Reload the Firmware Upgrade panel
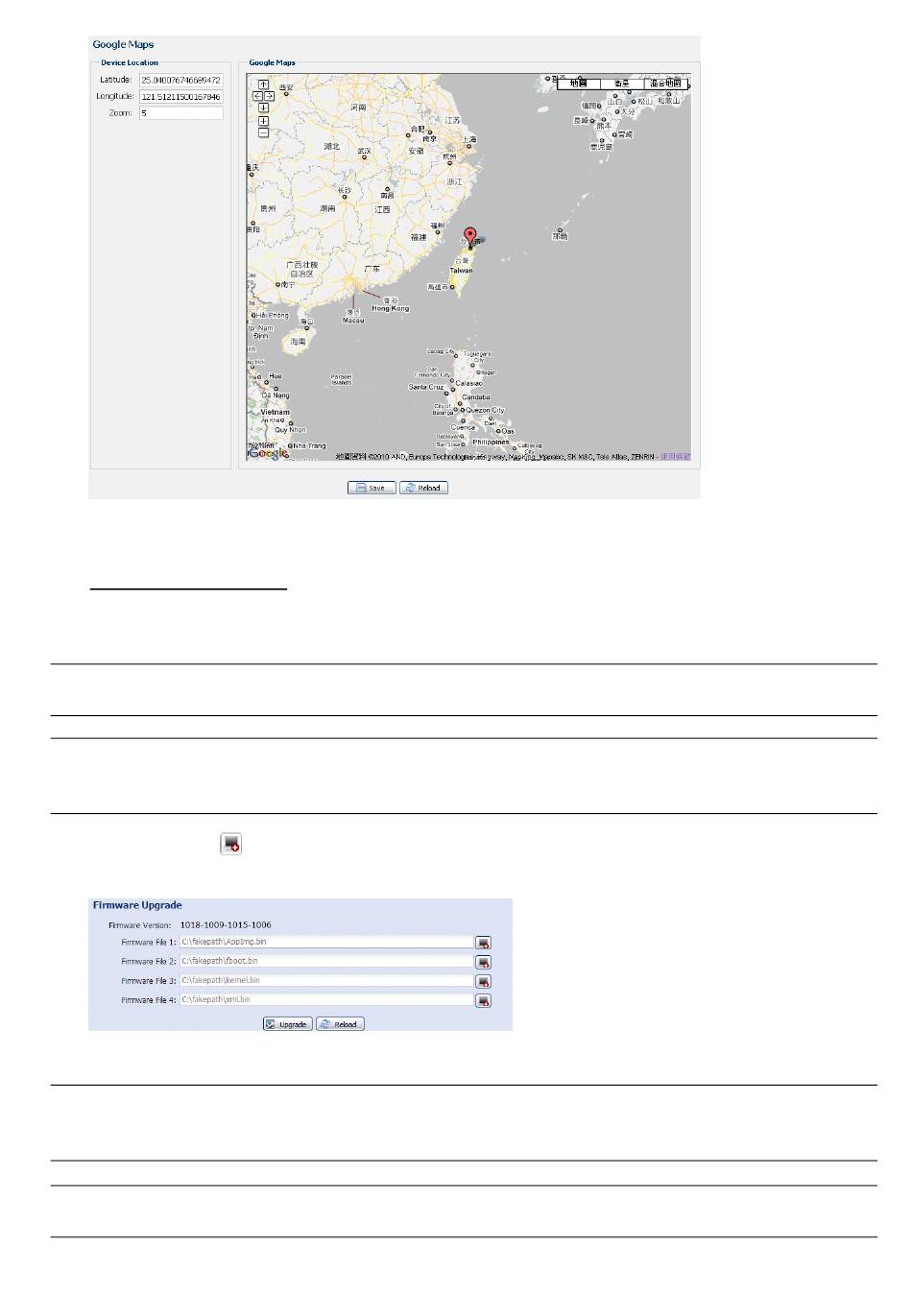Screen dimensions: 912x1316 tap(340, 1024)
